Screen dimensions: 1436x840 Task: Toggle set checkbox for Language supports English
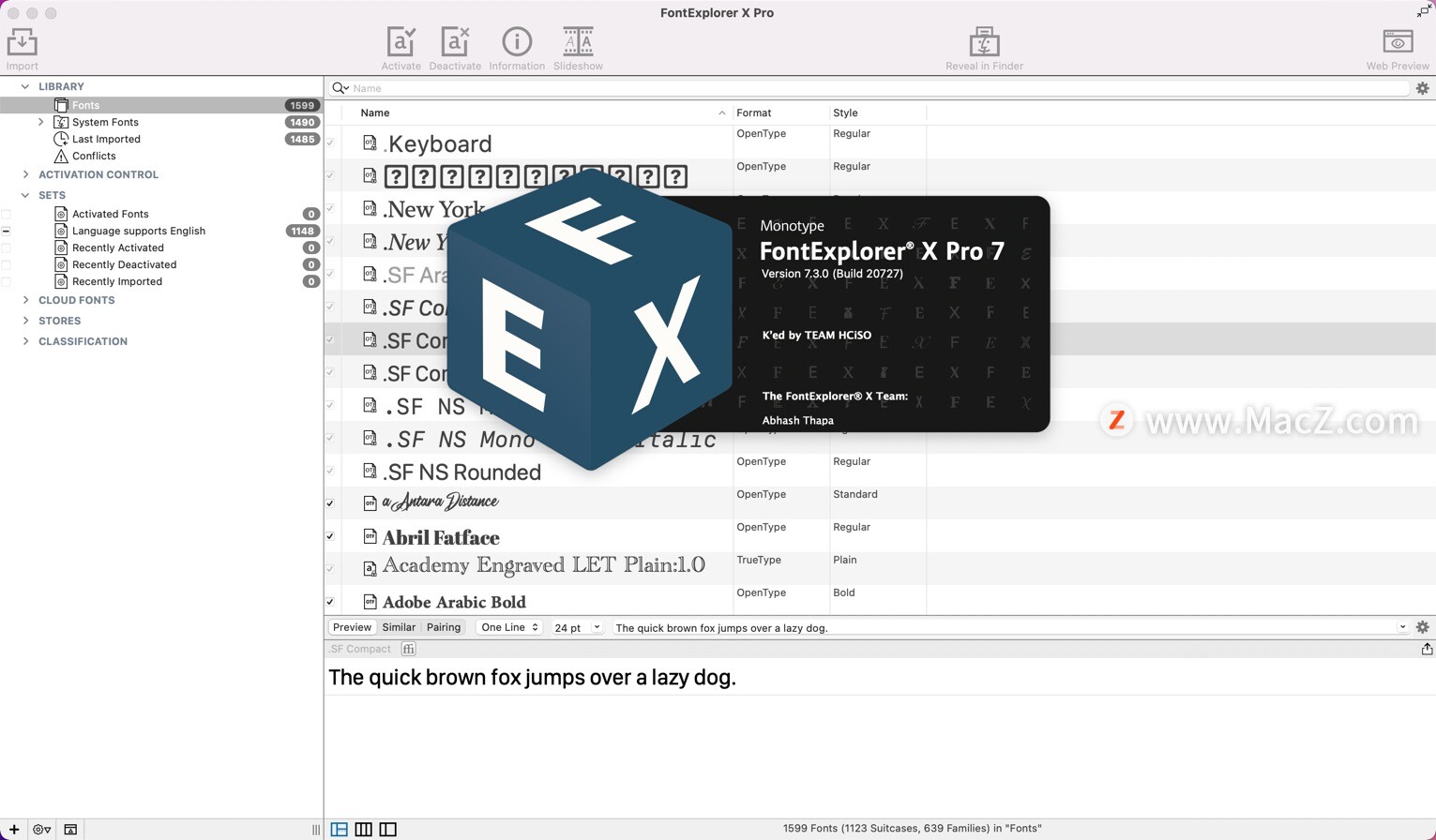click(7, 231)
